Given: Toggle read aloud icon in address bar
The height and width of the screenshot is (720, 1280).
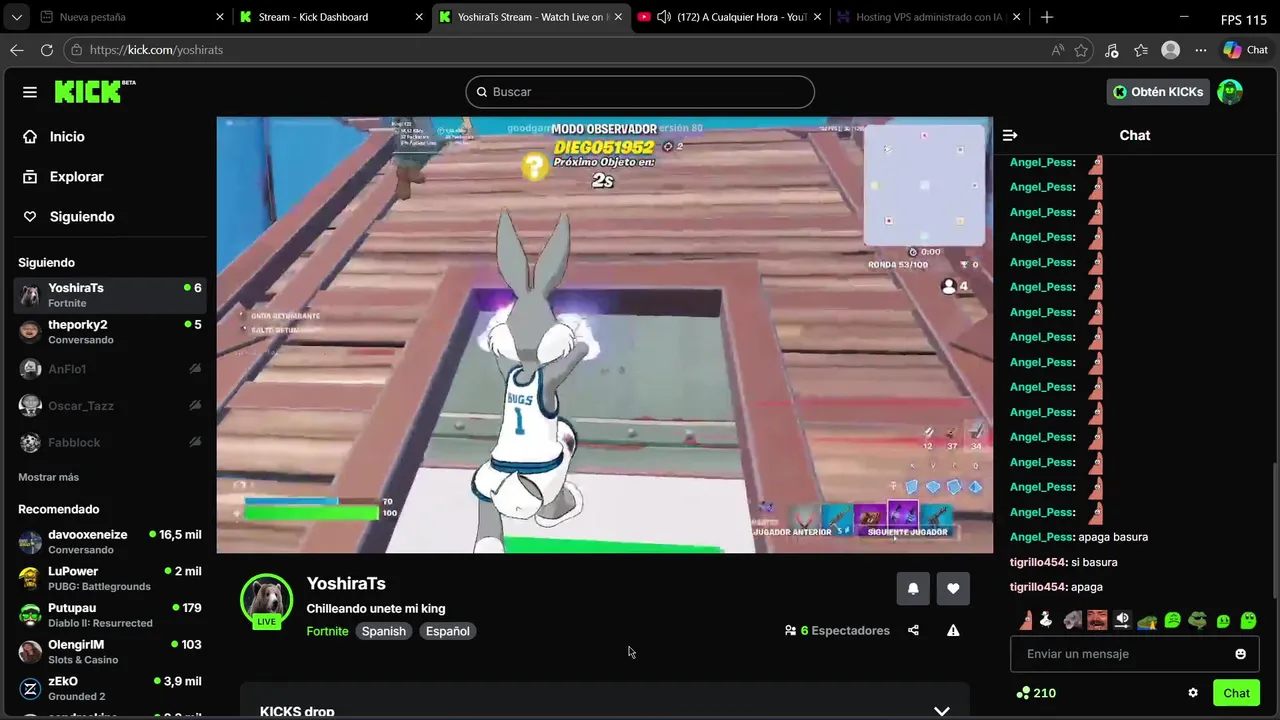Looking at the screenshot, I should click(1058, 50).
